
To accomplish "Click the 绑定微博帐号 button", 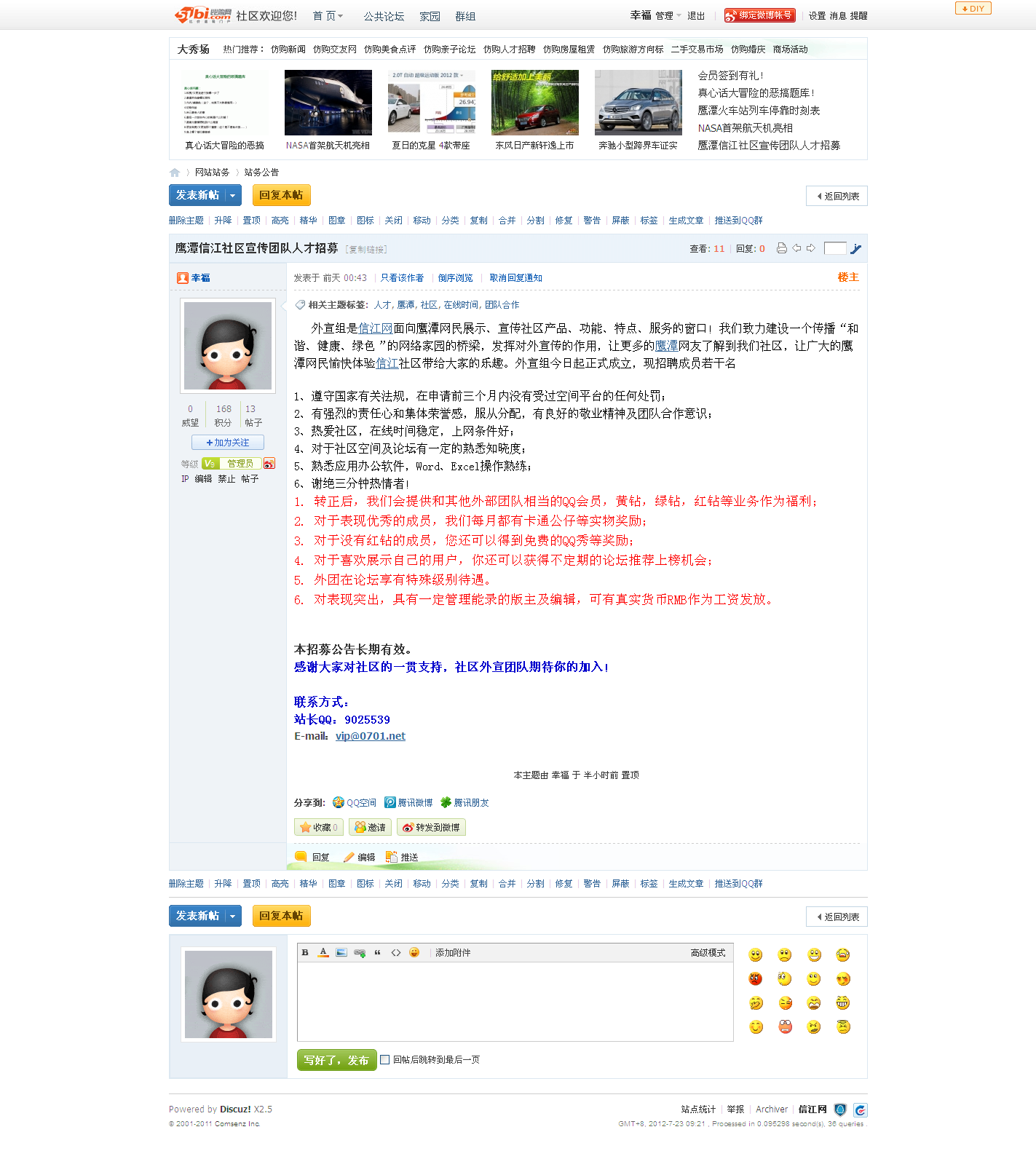I will 759,15.
